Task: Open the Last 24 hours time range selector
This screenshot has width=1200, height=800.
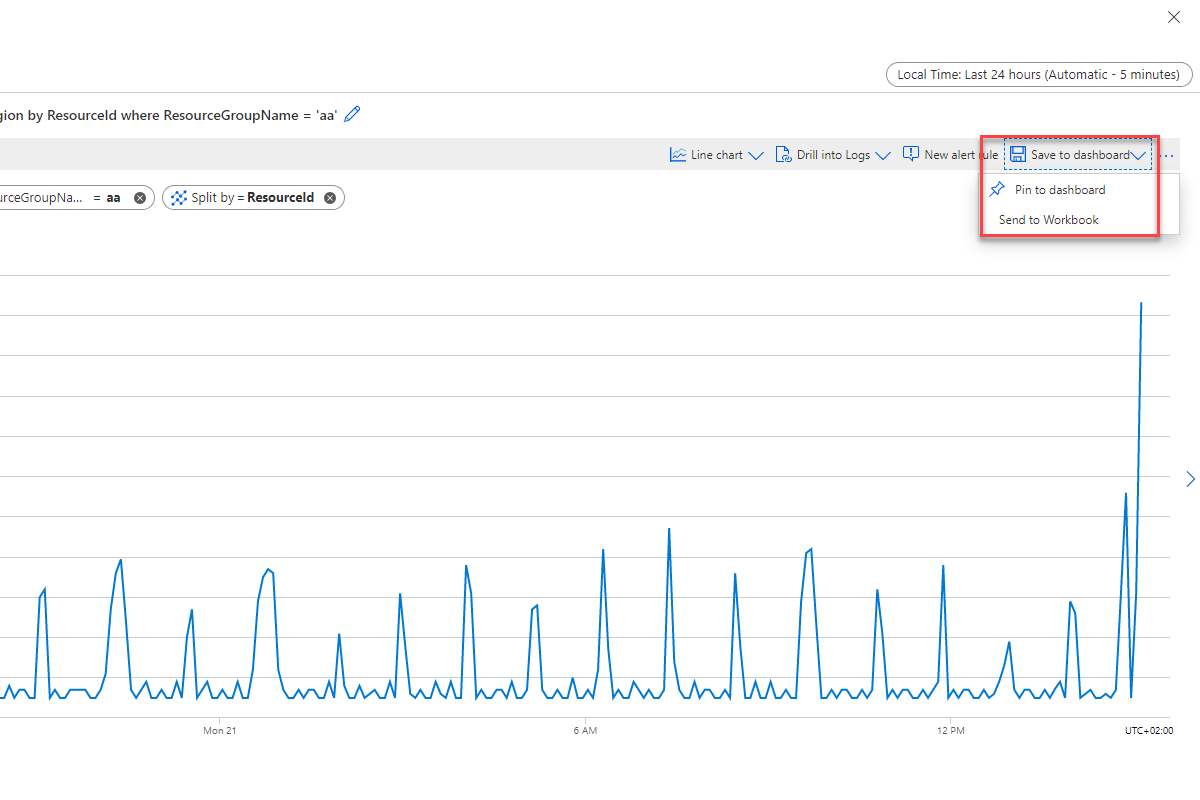Action: (x=1038, y=74)
